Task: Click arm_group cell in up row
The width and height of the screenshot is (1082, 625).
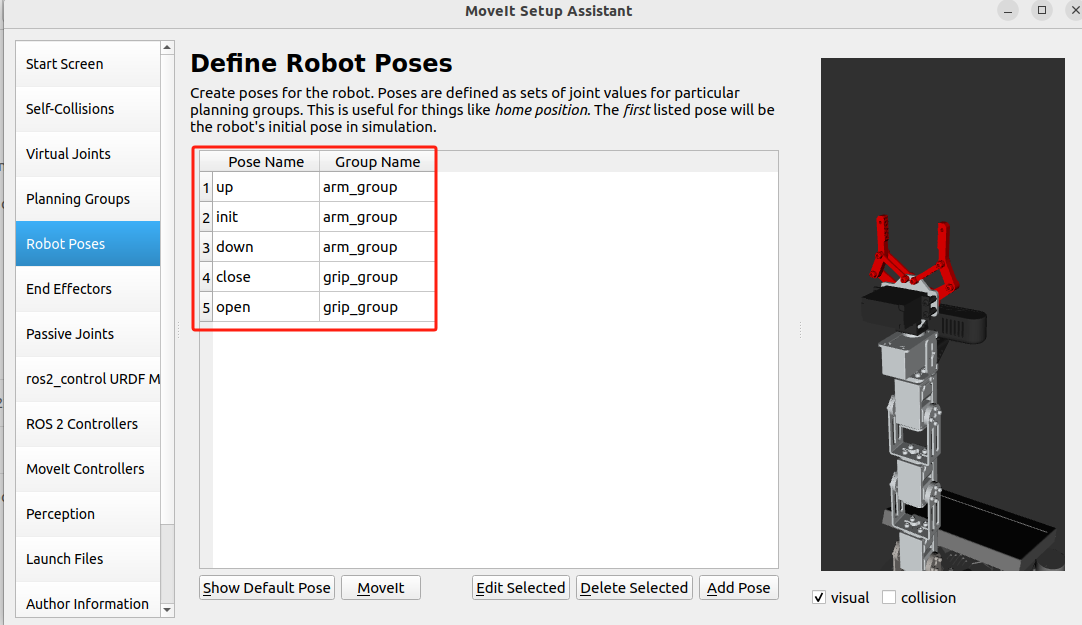Action: point(377,187)
